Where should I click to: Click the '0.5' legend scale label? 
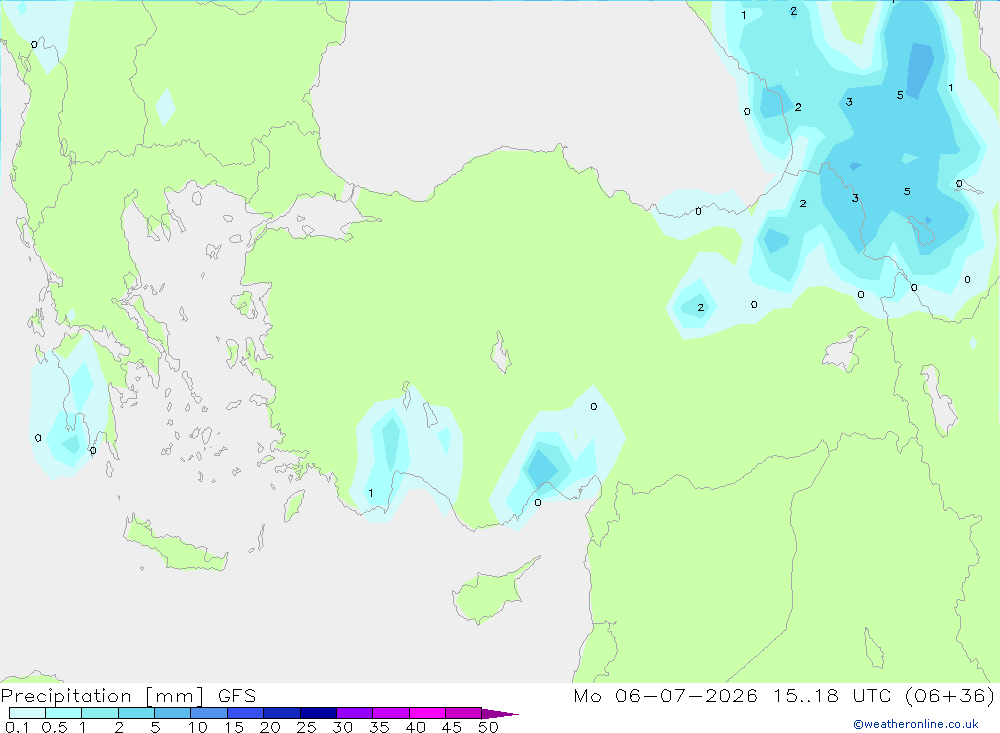pos(54,727)
